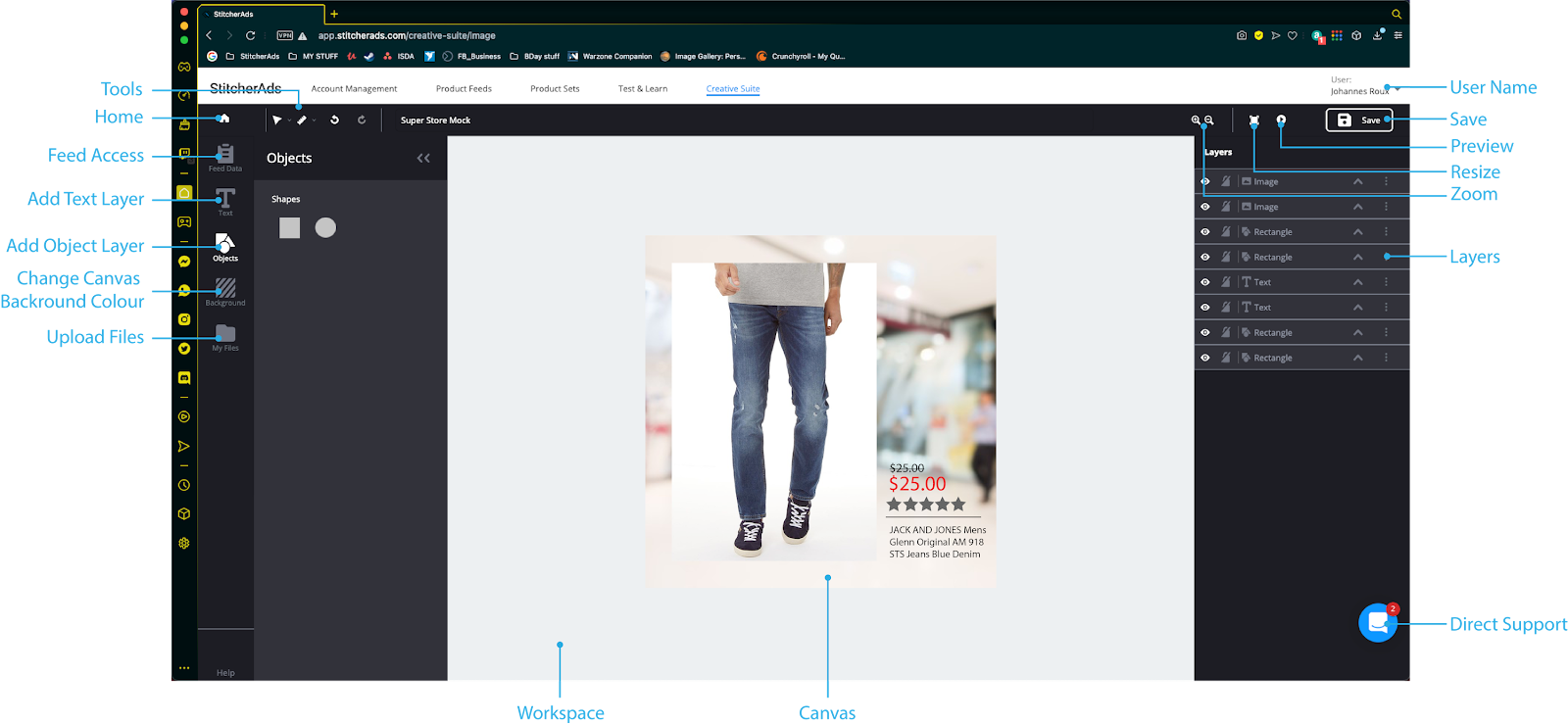
Task: Open the Feed Data panel
Action: pyautogui.click(x=225, y=157)
